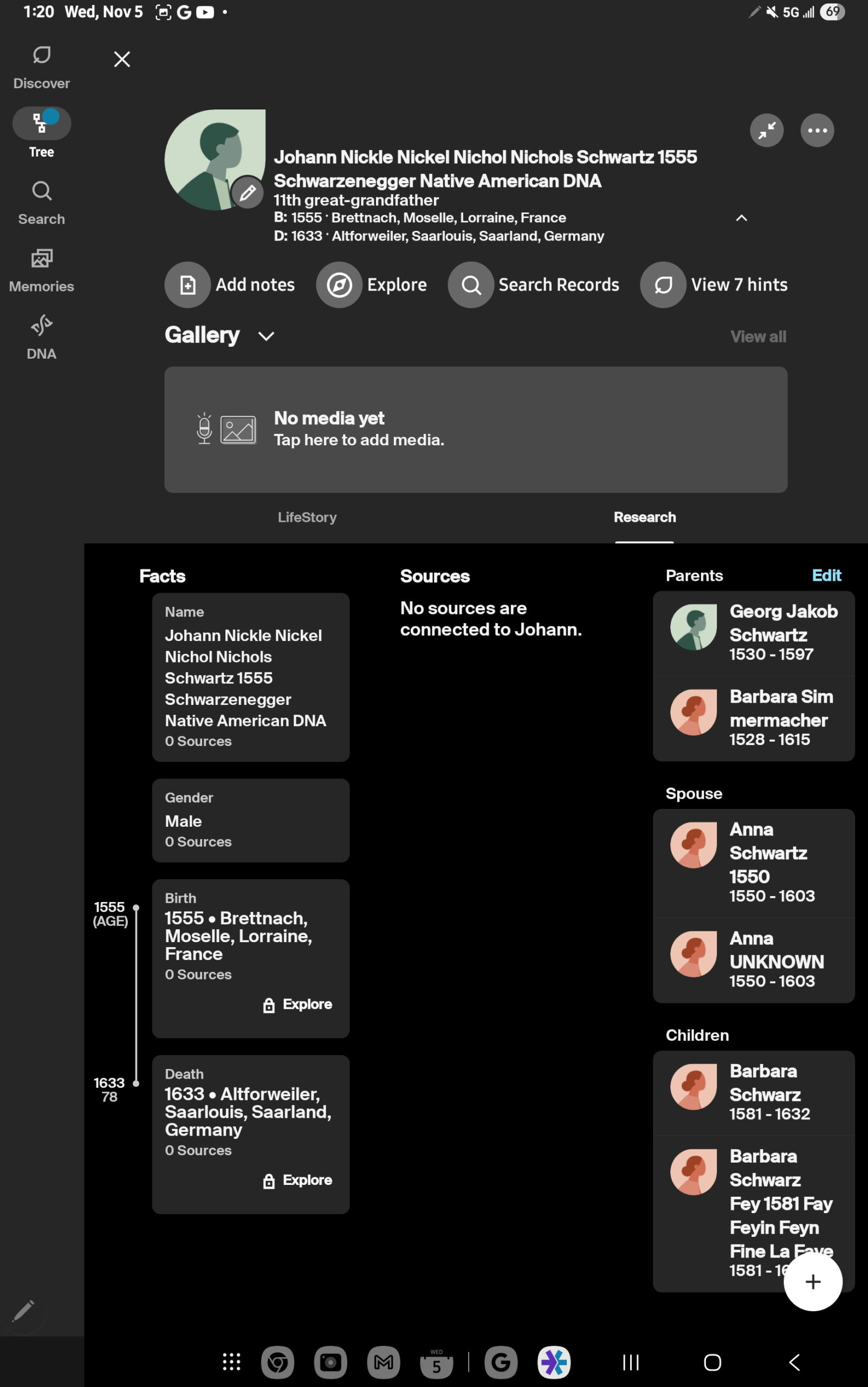Switch to the LifeStory tab
The width and height of the screenshot is (868, 1387).
[307, 517]
